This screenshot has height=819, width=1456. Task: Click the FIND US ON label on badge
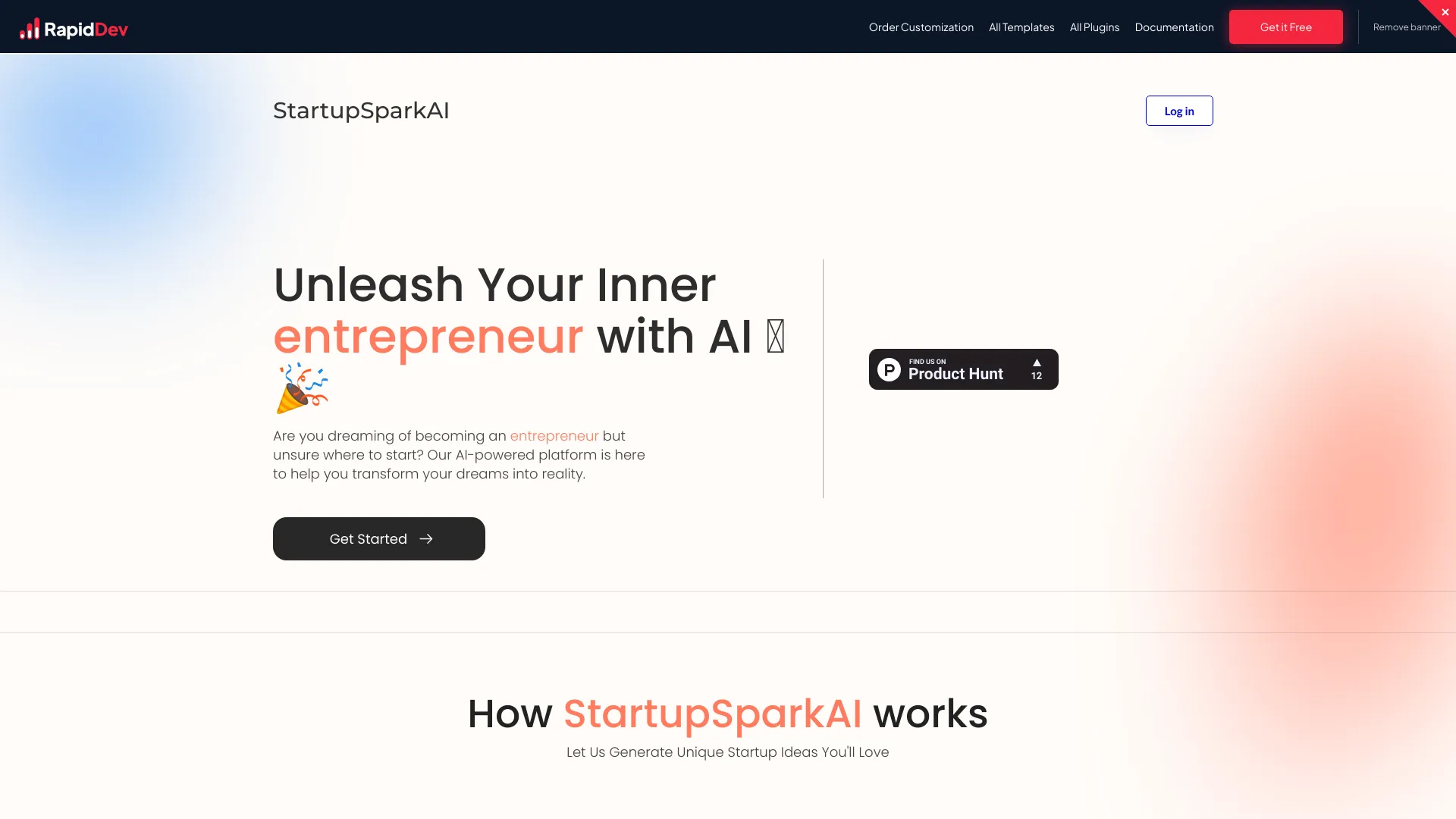coord(927,361)
